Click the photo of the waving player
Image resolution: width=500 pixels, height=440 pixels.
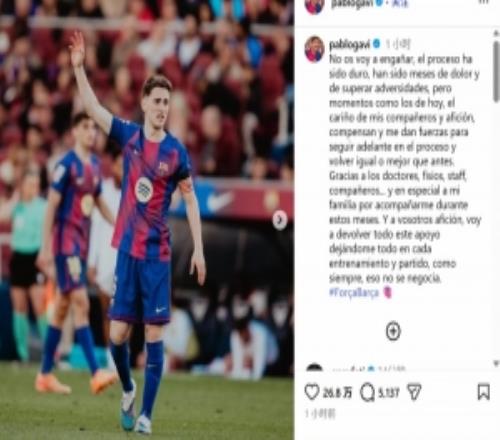click(147, 220)
